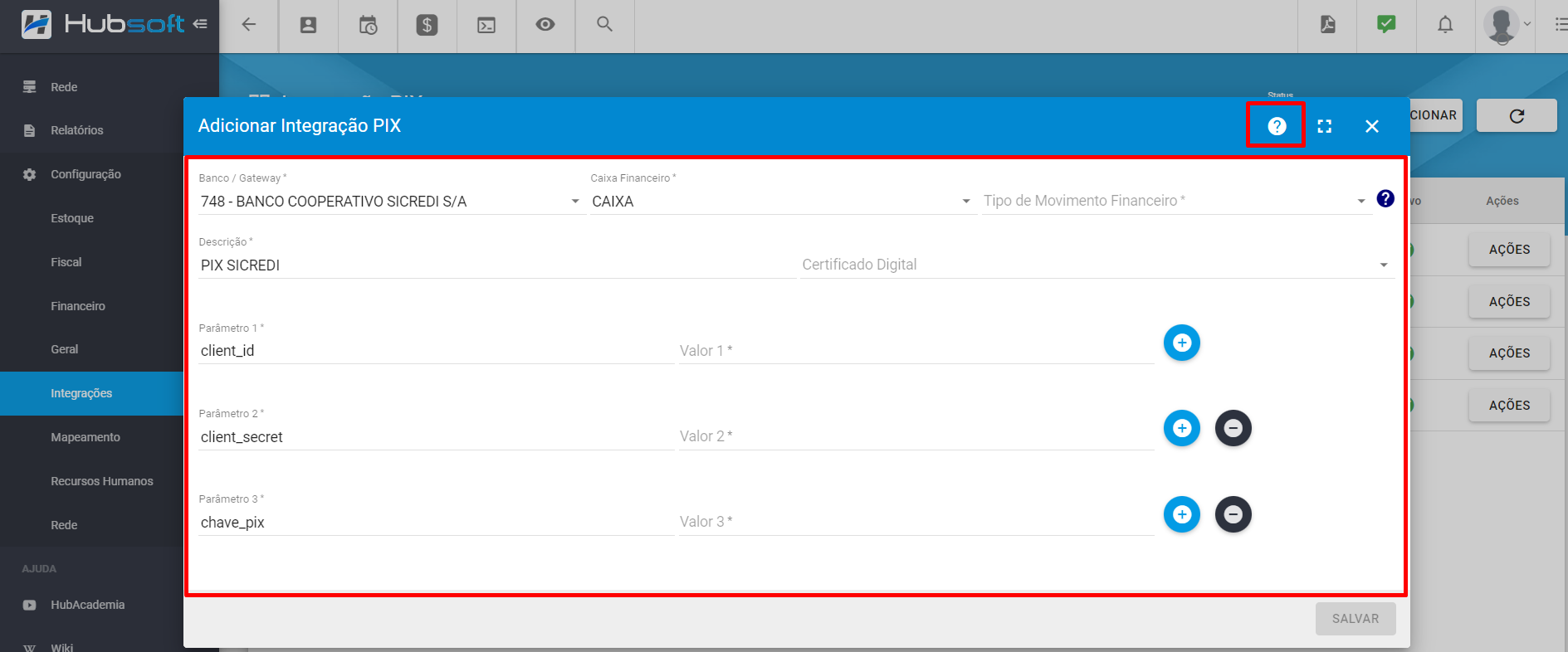Click the Valor 1 input field

click(916, 351)
